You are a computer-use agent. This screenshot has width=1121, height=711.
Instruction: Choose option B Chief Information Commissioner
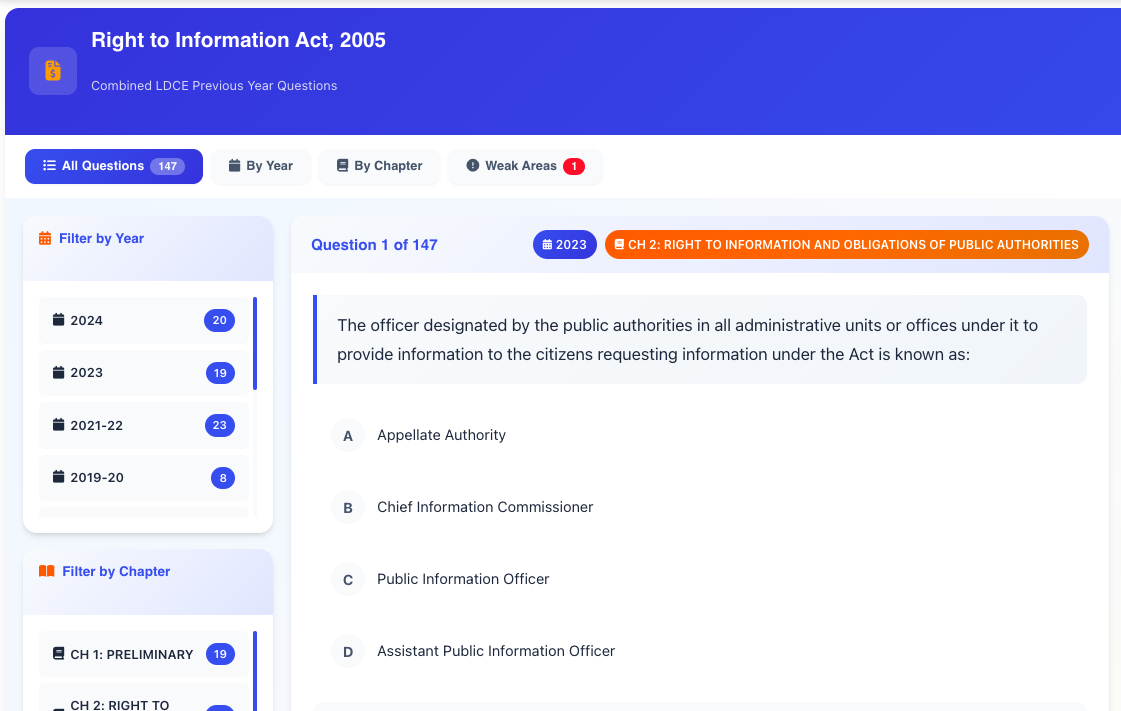pyautogui.click(x=484, y=507)
